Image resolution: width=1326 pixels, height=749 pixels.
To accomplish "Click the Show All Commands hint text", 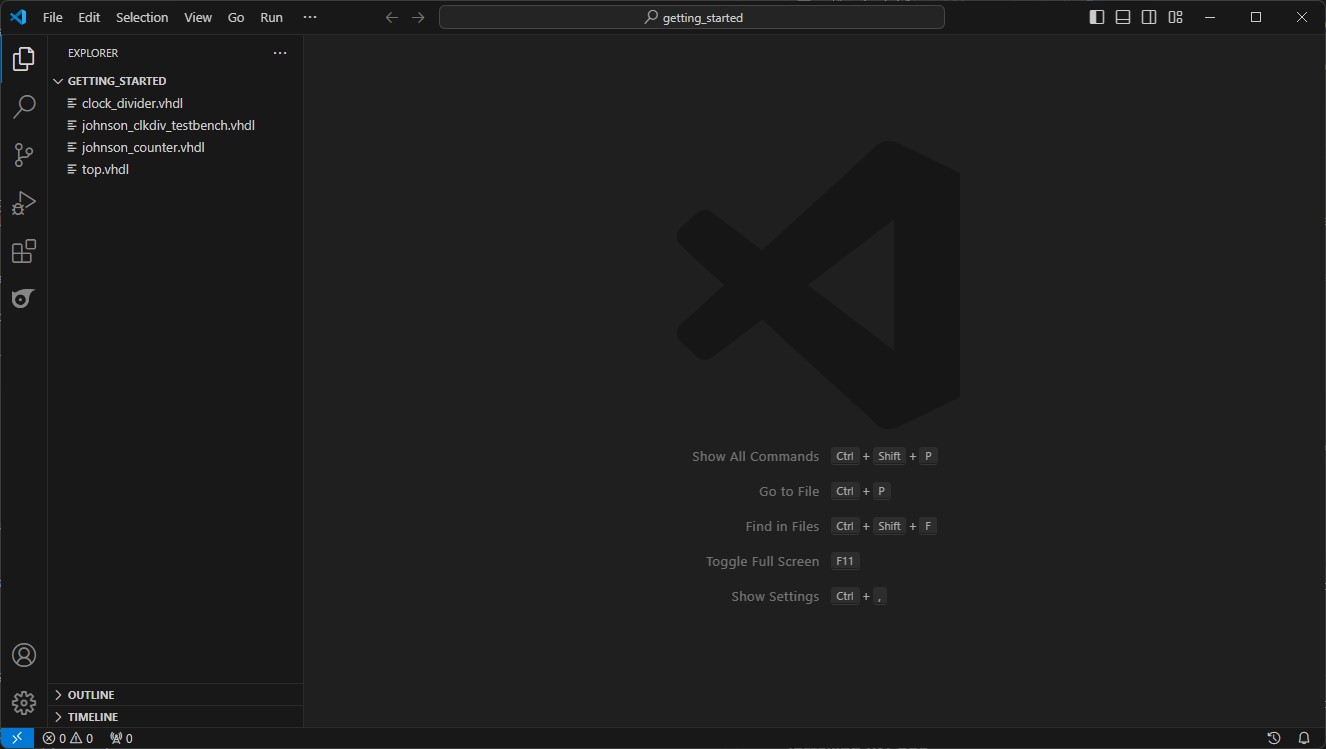I will pyautogui.click(x=755, y=456).
